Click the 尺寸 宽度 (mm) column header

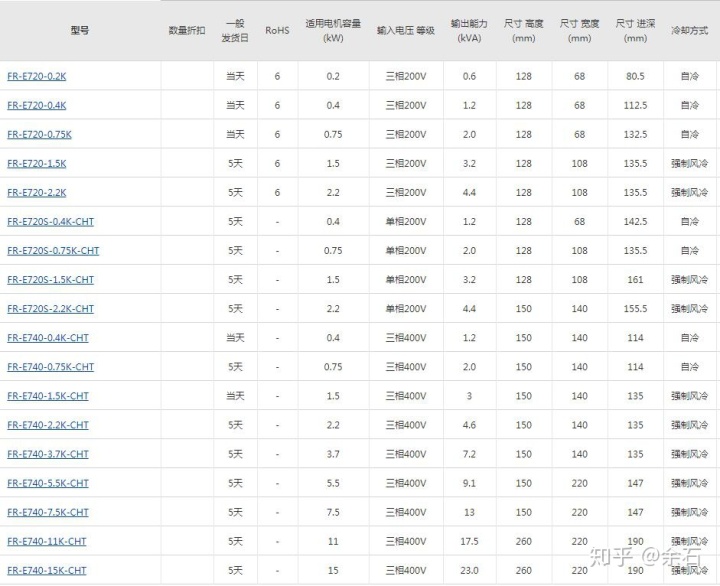point(579,31)
